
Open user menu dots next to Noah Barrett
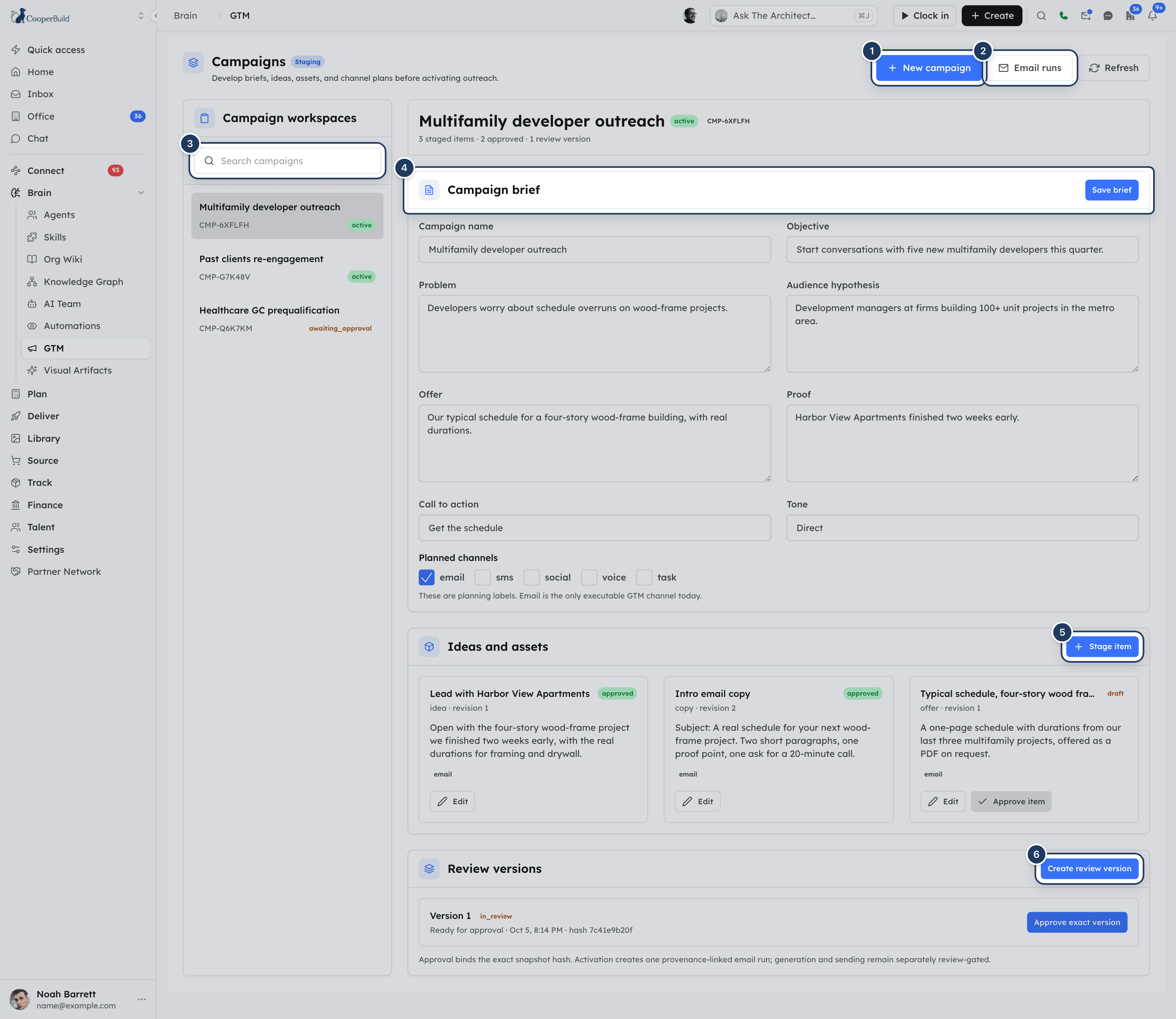[x=142, y=999]
